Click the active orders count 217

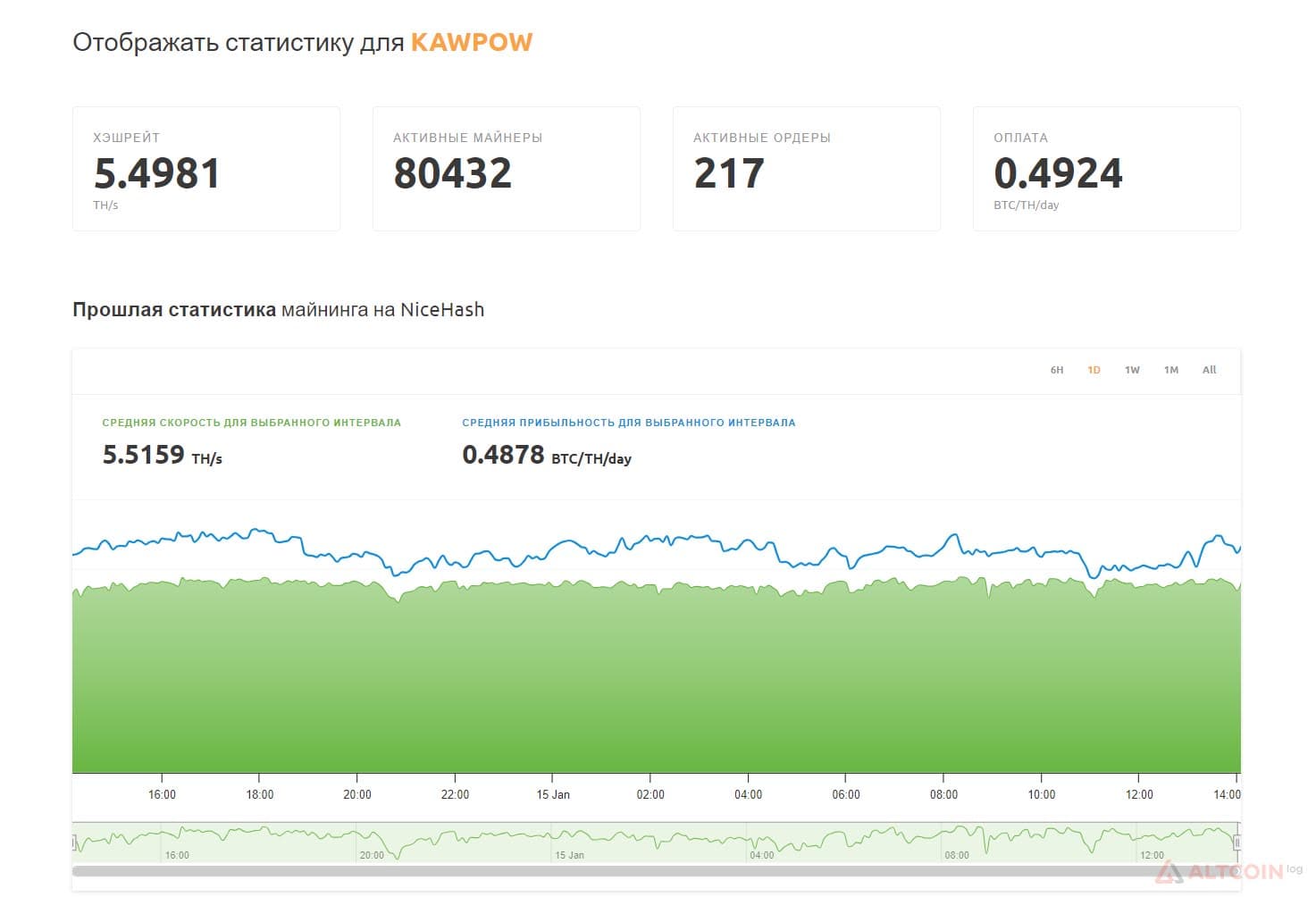(x=729, y=173)
